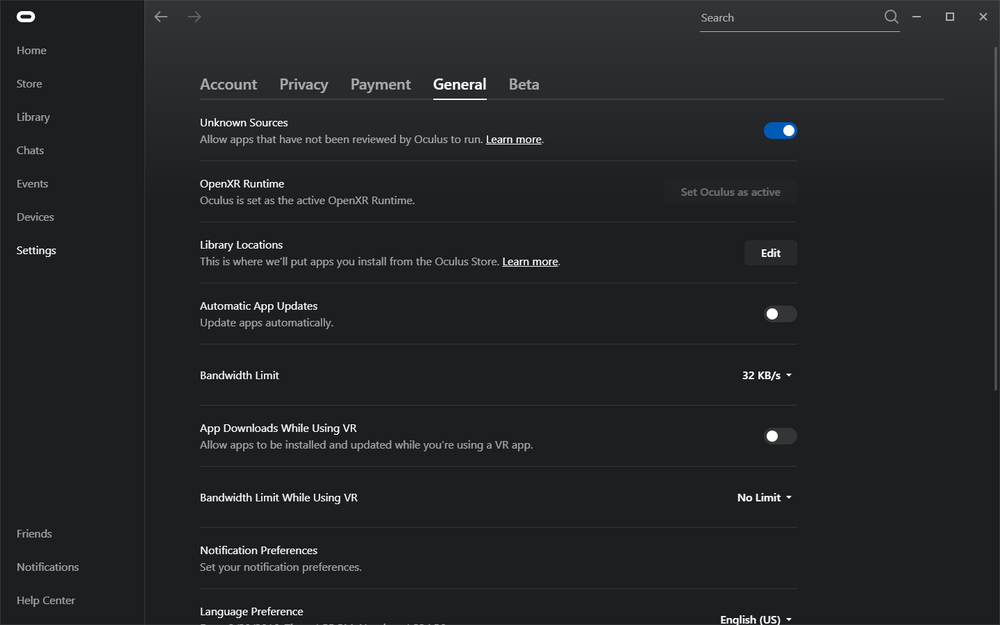
Task: Minimize the Oculus window
Action: 918,17
